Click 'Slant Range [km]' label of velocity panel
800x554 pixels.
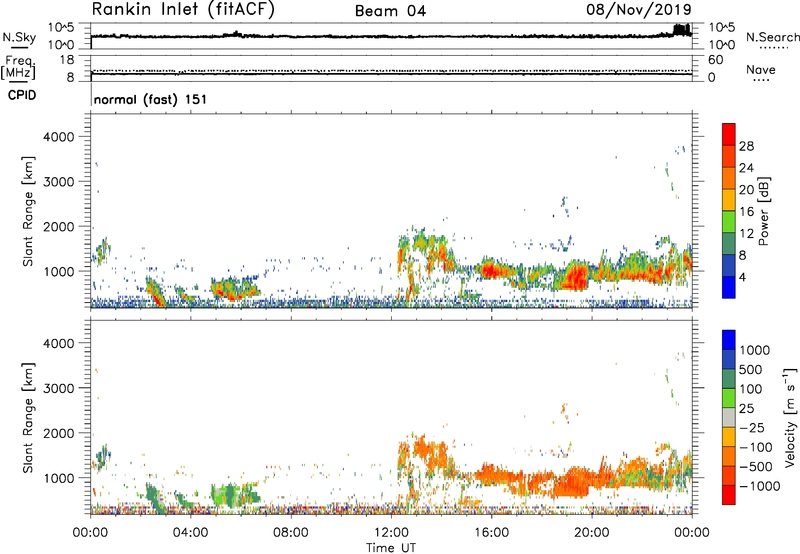click(x=28, y=418)
